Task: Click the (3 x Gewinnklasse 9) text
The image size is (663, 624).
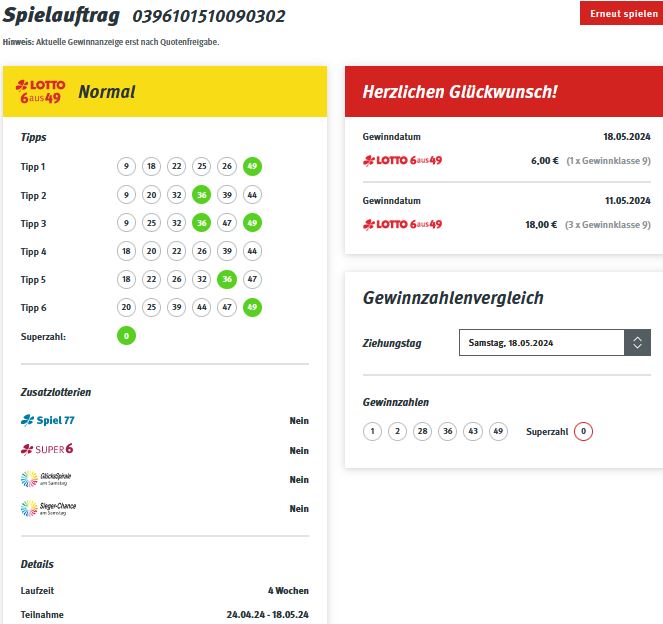Action: [x=608, y=224]
